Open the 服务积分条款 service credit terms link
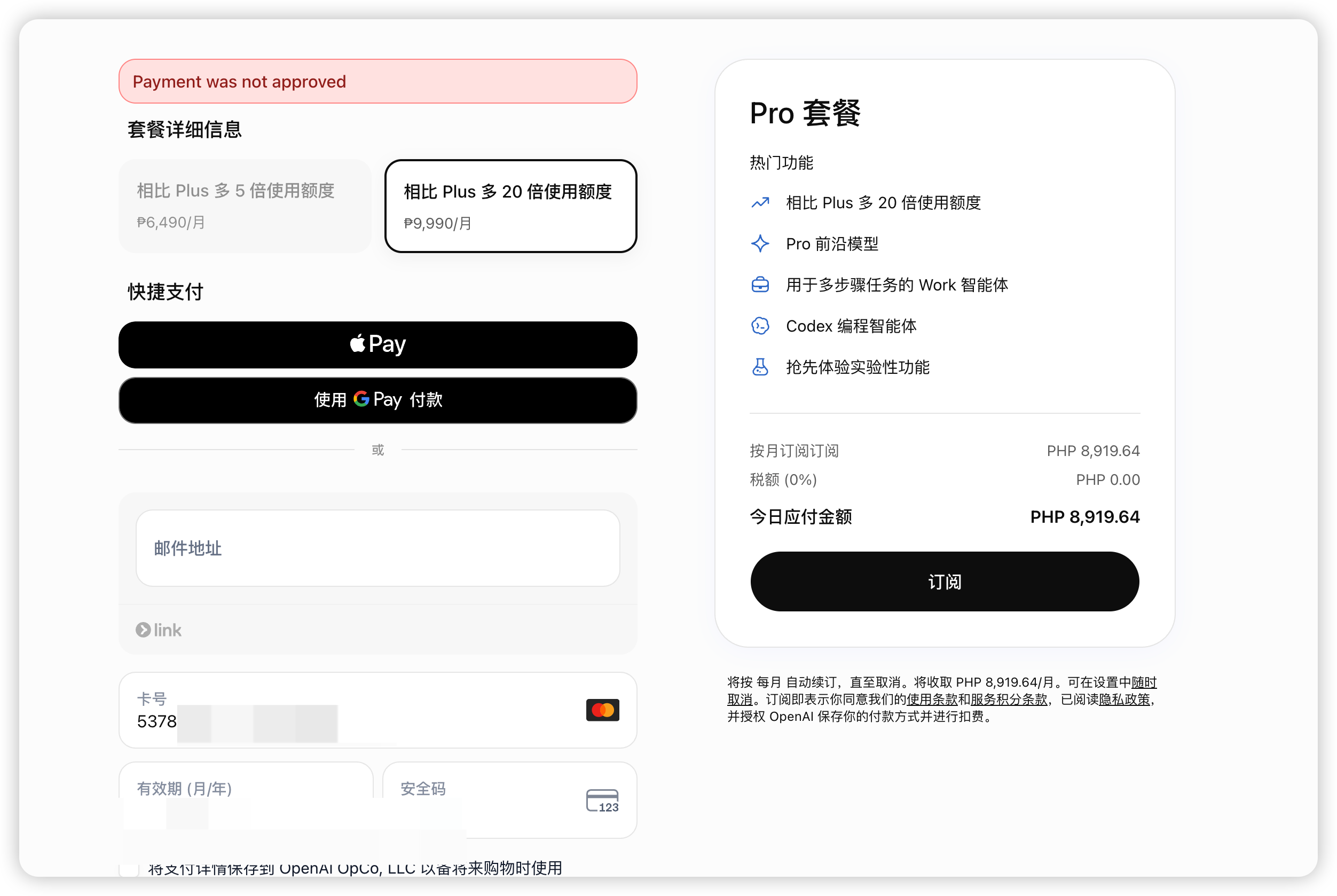Viewport: 1337px width, 896px height. pyautogui.click(x=1009, y=699)
